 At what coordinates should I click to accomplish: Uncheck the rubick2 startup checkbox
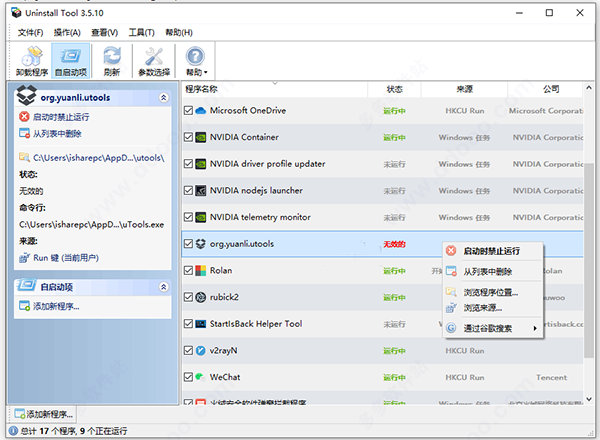pyautogui.click(x=188, y=297)
